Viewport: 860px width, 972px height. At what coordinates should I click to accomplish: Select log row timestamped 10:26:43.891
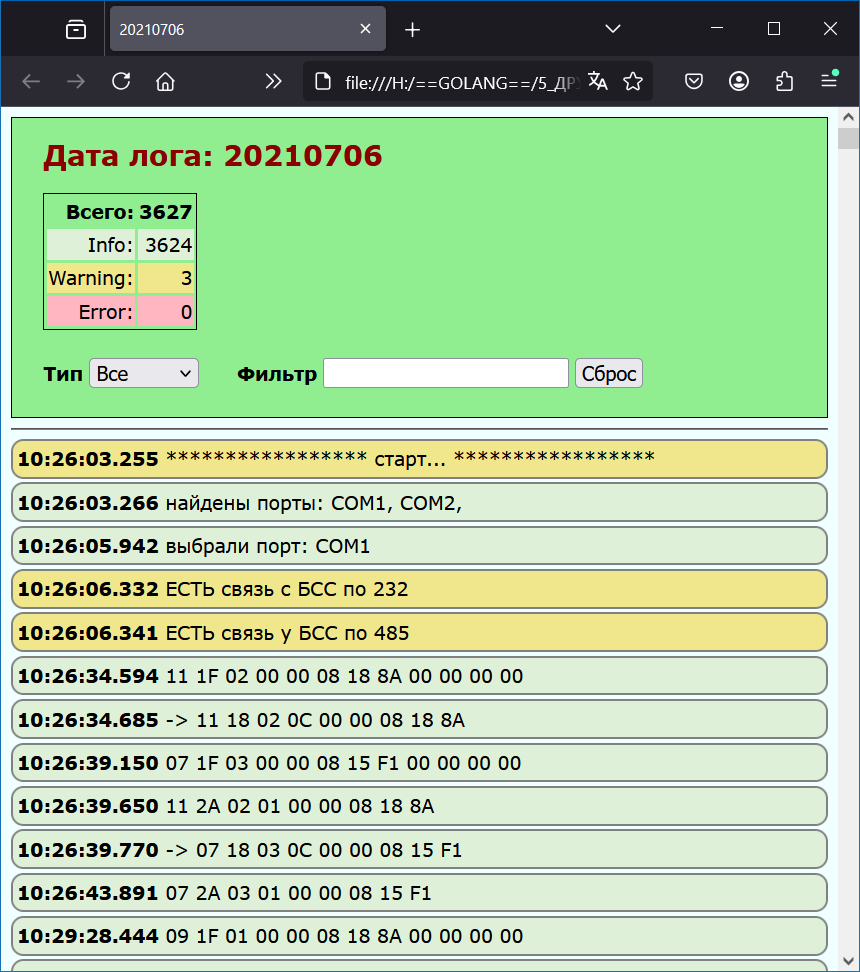(x=420, y=893)
